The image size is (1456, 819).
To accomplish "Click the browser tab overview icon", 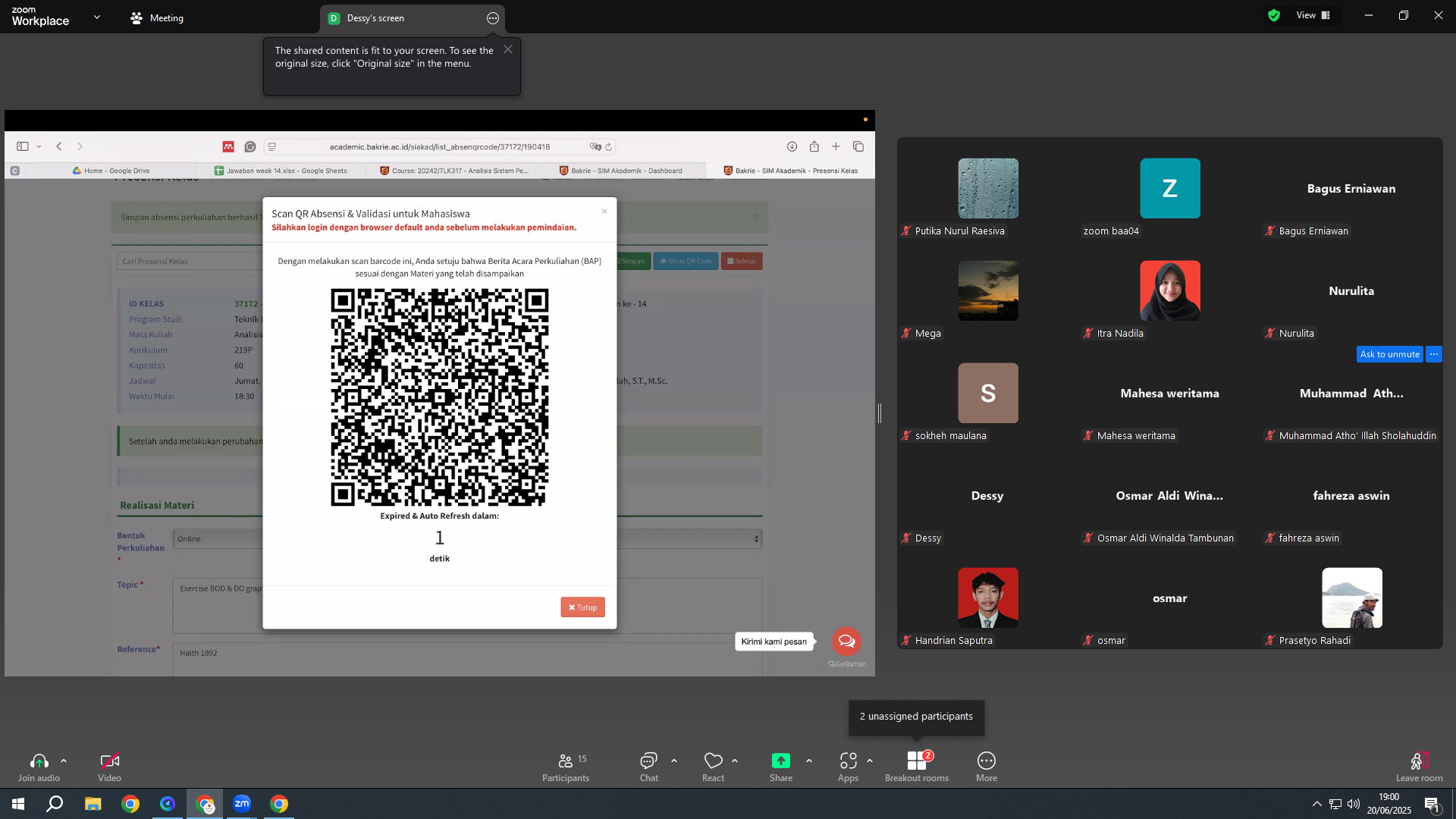I will pos(858,146).
